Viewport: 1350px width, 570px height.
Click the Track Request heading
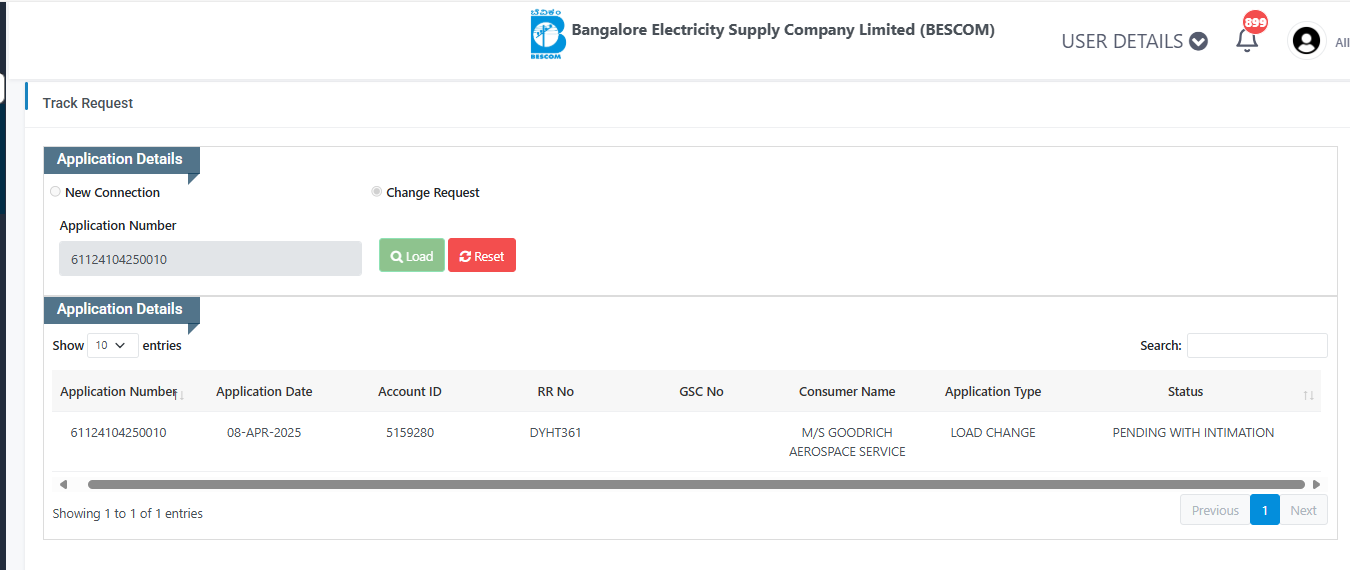tap(88, 103)
